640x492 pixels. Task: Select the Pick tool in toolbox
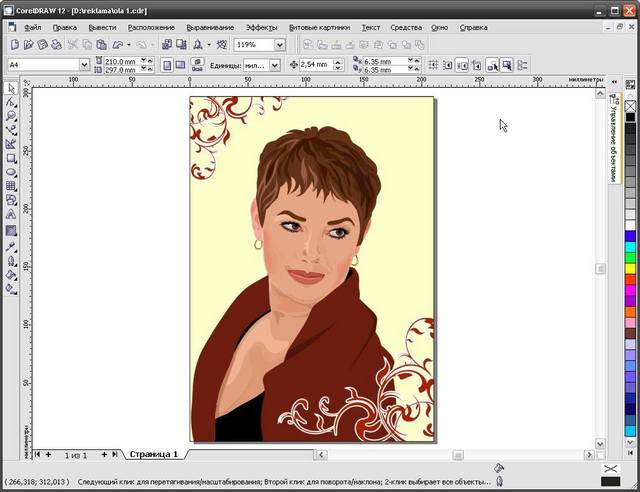tap(11, 89)
